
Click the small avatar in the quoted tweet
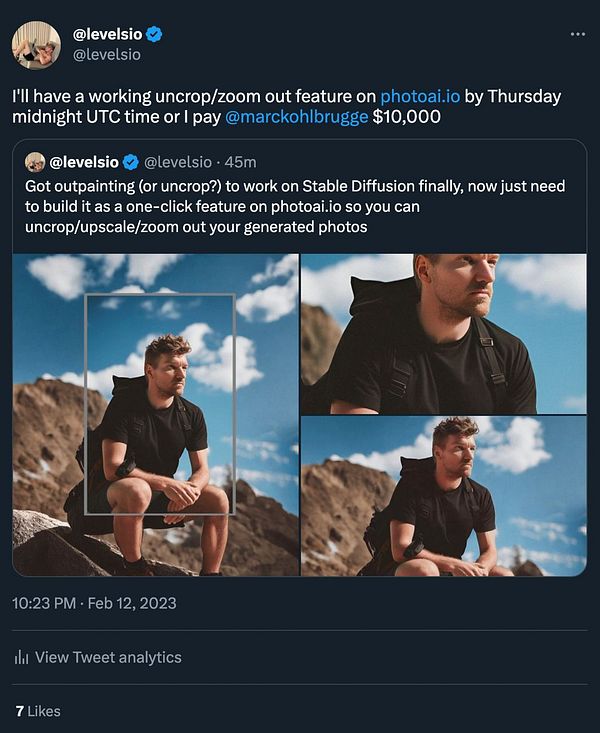coord(35,162)
